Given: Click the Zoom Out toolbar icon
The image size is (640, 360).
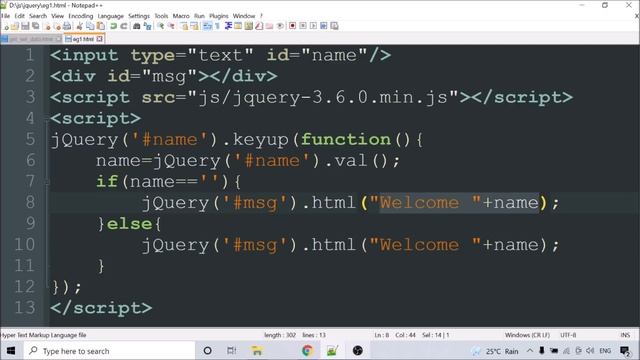Looking at the screenshot, I should [x=171, y=26].
